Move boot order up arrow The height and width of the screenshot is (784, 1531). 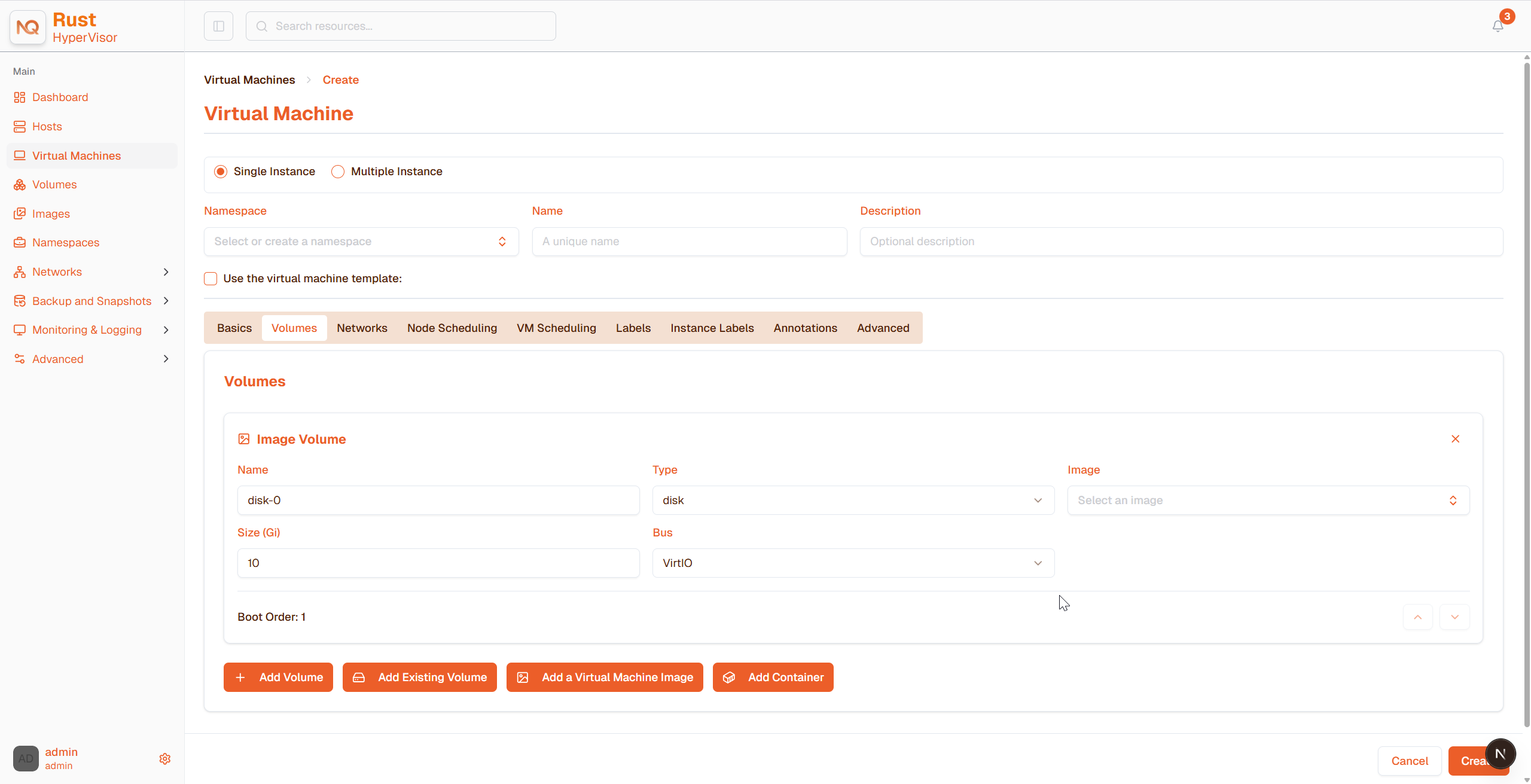(1418, 617)
